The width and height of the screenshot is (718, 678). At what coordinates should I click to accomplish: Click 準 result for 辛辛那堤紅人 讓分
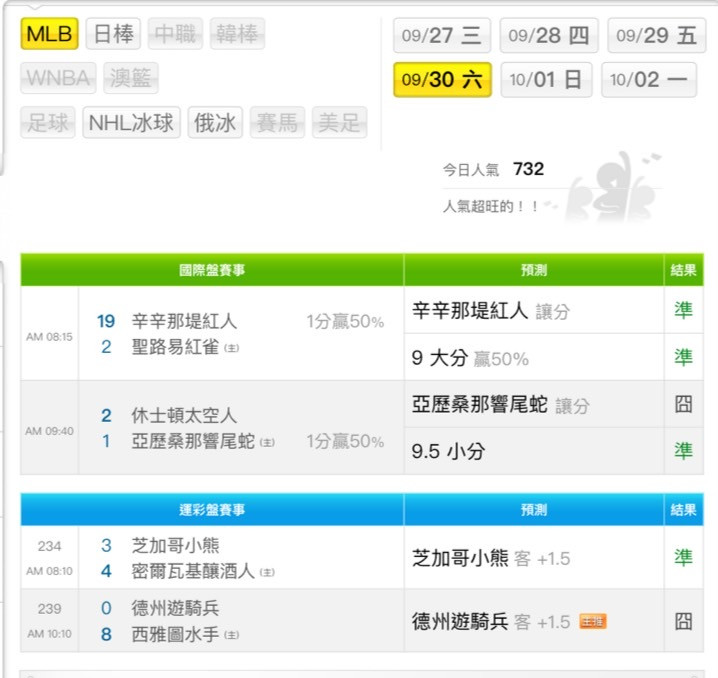click(x=683, y=310)
